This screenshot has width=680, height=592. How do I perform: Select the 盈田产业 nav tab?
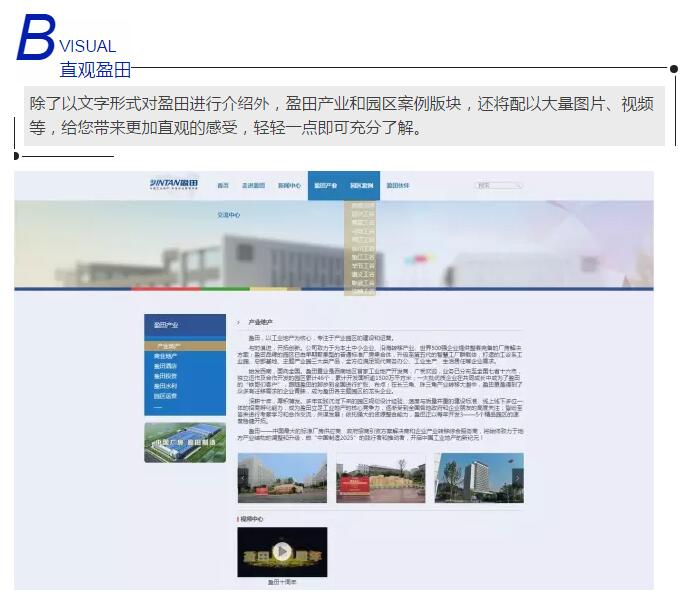click(326, 185)
